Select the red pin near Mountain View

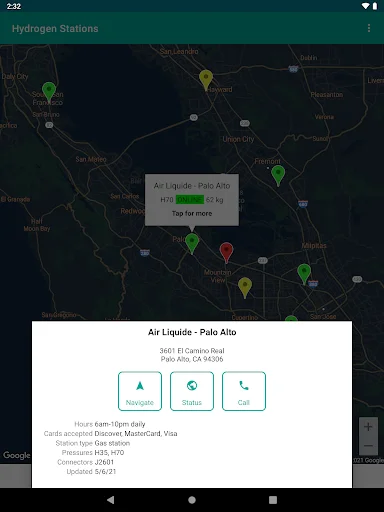(x=226, y=252)
